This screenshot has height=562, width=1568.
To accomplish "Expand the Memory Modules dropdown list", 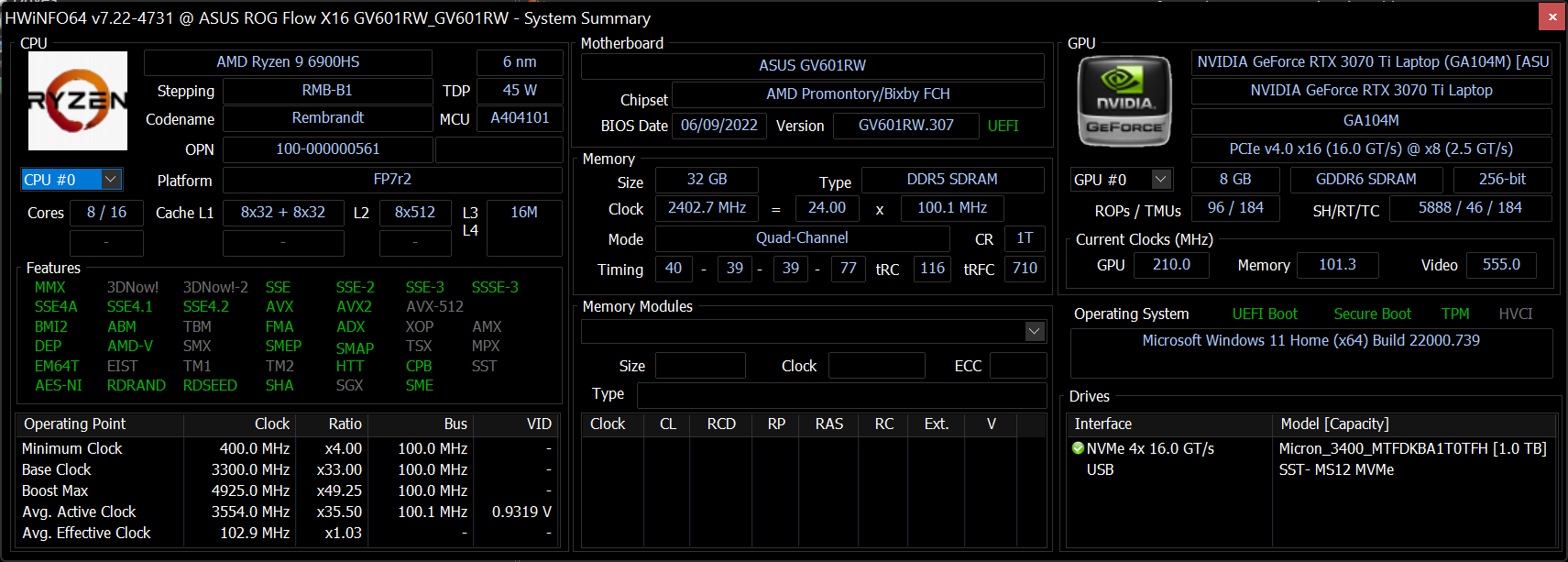I will (x=1035, y=331).
